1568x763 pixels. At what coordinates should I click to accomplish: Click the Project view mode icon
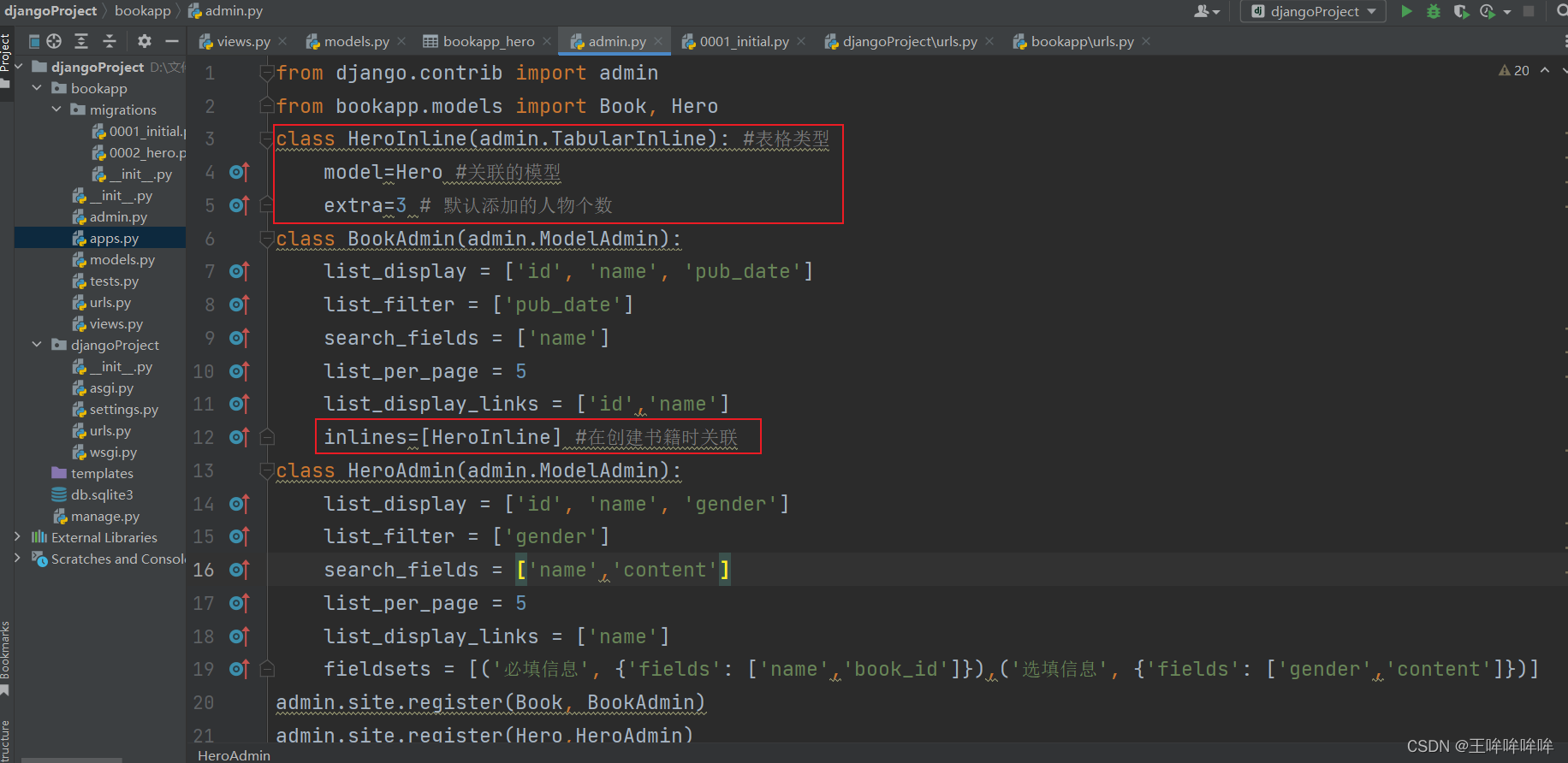click(x=34, y=41)
